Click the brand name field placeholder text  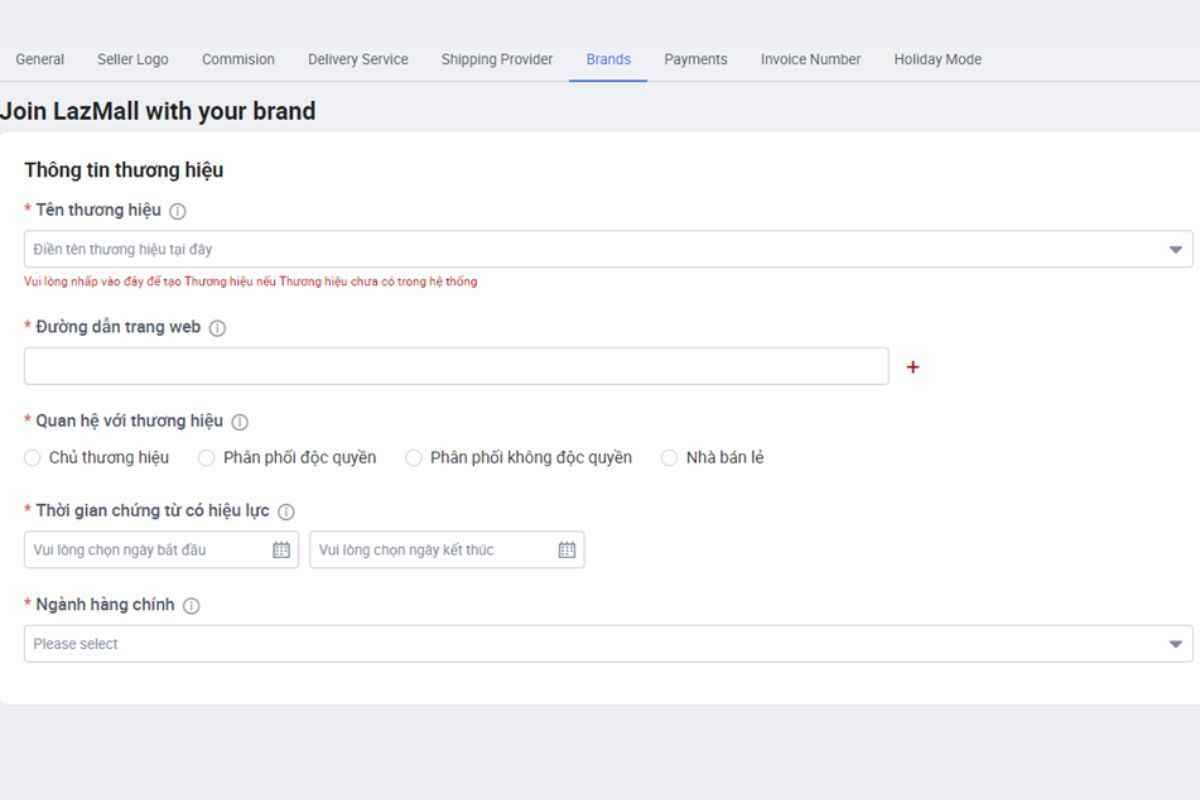pyautogui.click(x=123, y=250)
